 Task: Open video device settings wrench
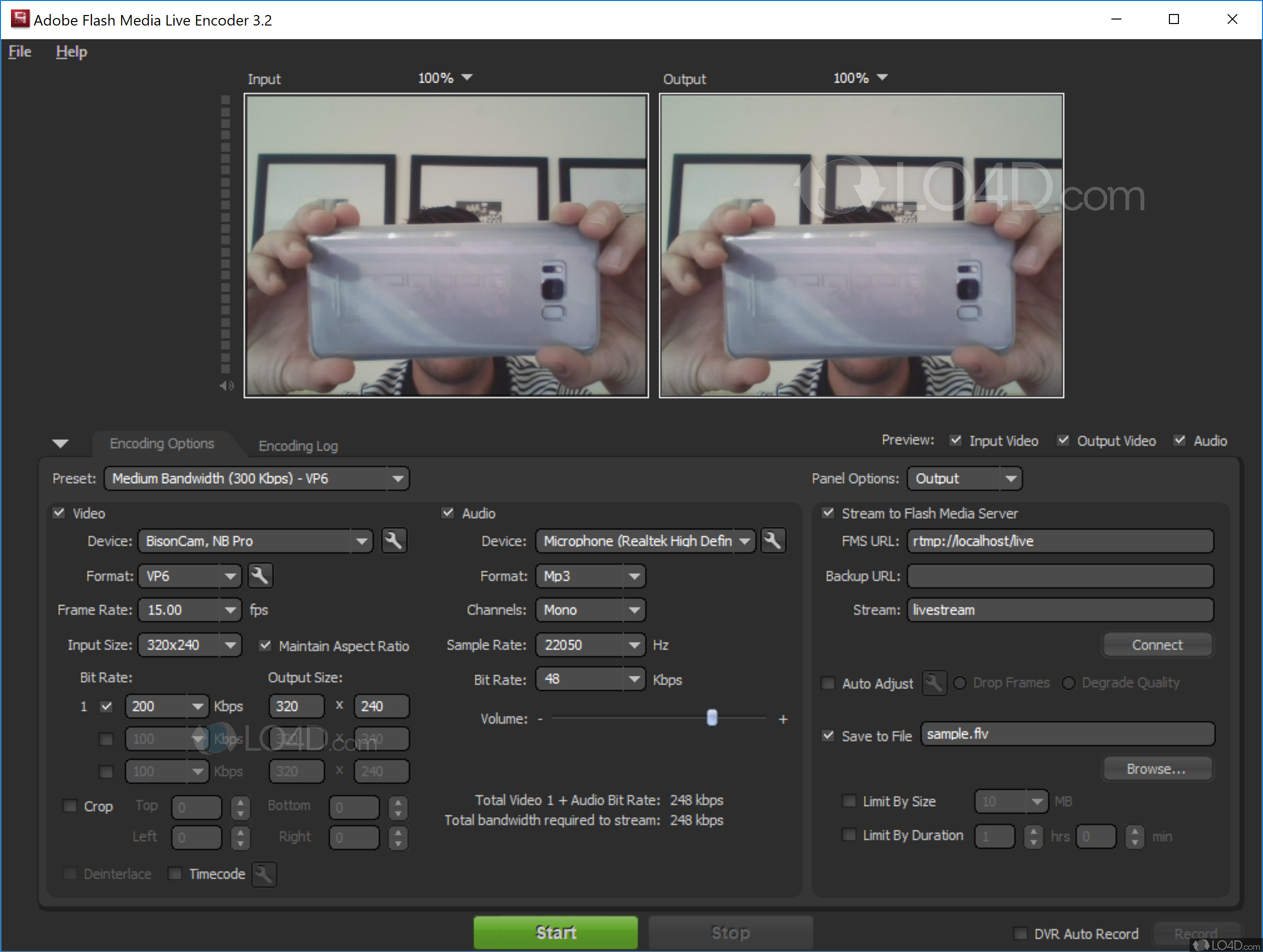click(x=393, y=540)
